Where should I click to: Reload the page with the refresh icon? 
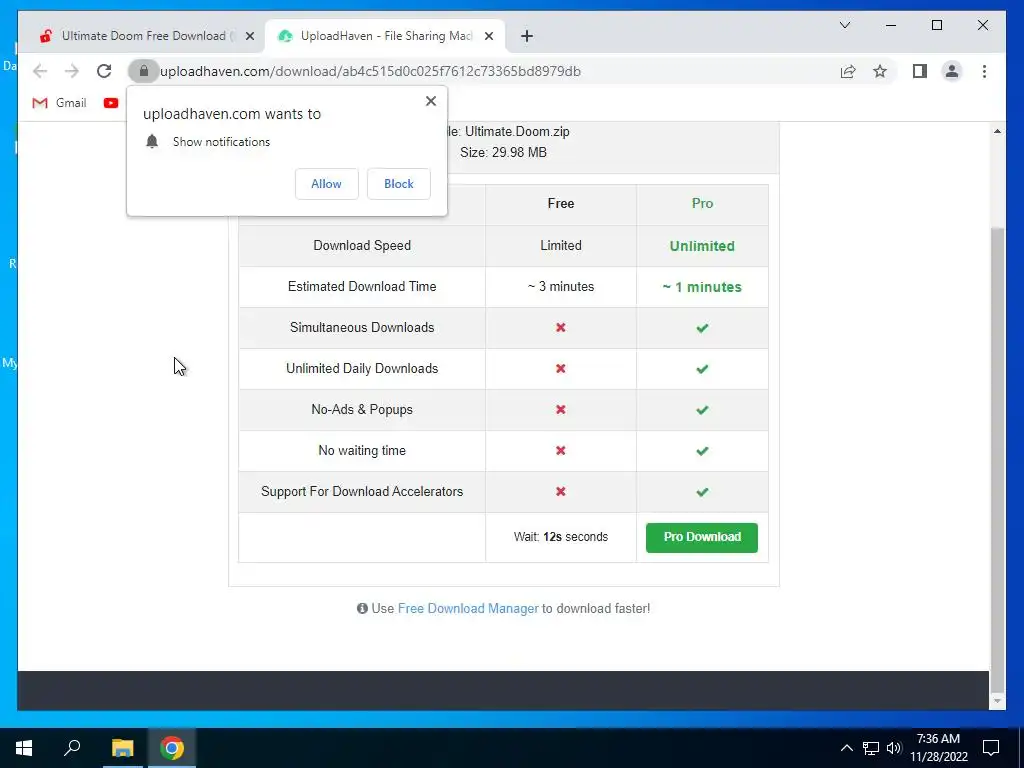point(104,71)
